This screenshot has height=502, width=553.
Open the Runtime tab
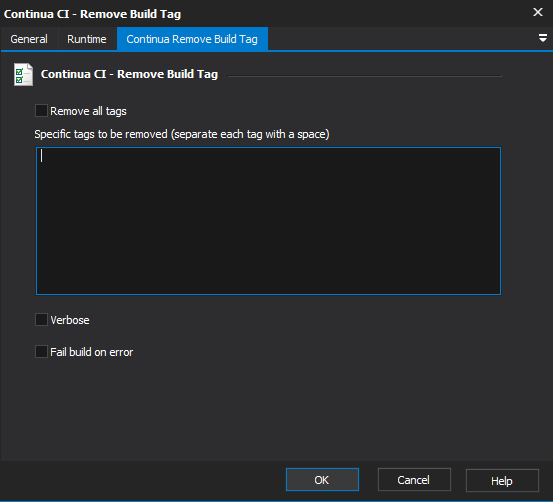(x=87, y=39)
